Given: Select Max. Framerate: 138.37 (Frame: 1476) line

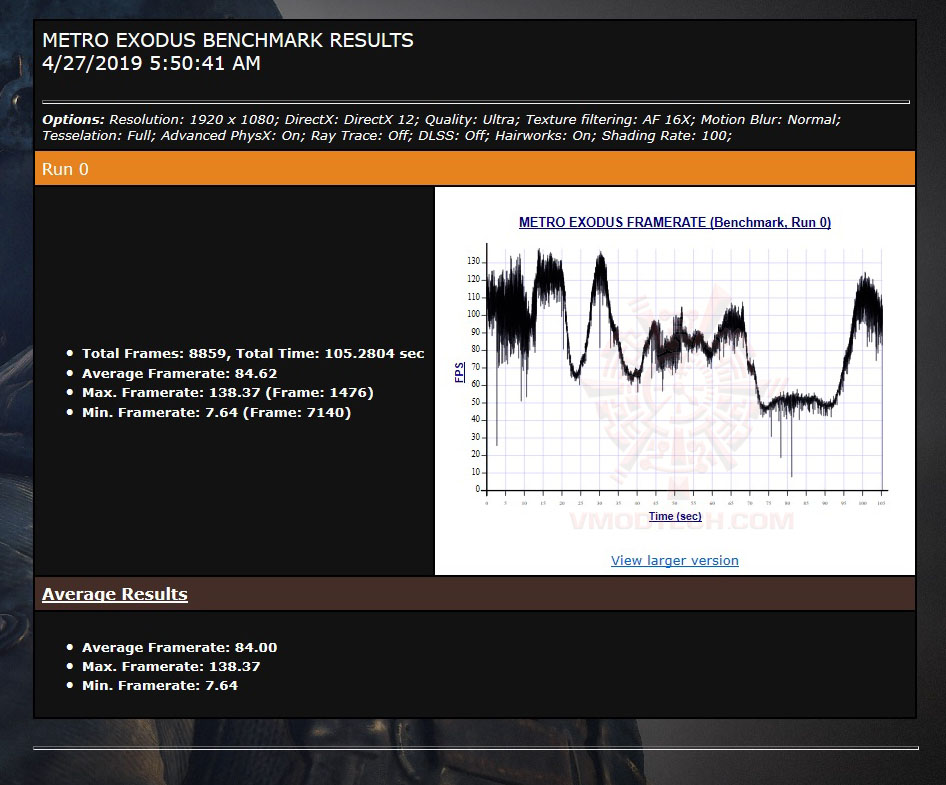Looking at the screenshot, I should tap(228, 393).
